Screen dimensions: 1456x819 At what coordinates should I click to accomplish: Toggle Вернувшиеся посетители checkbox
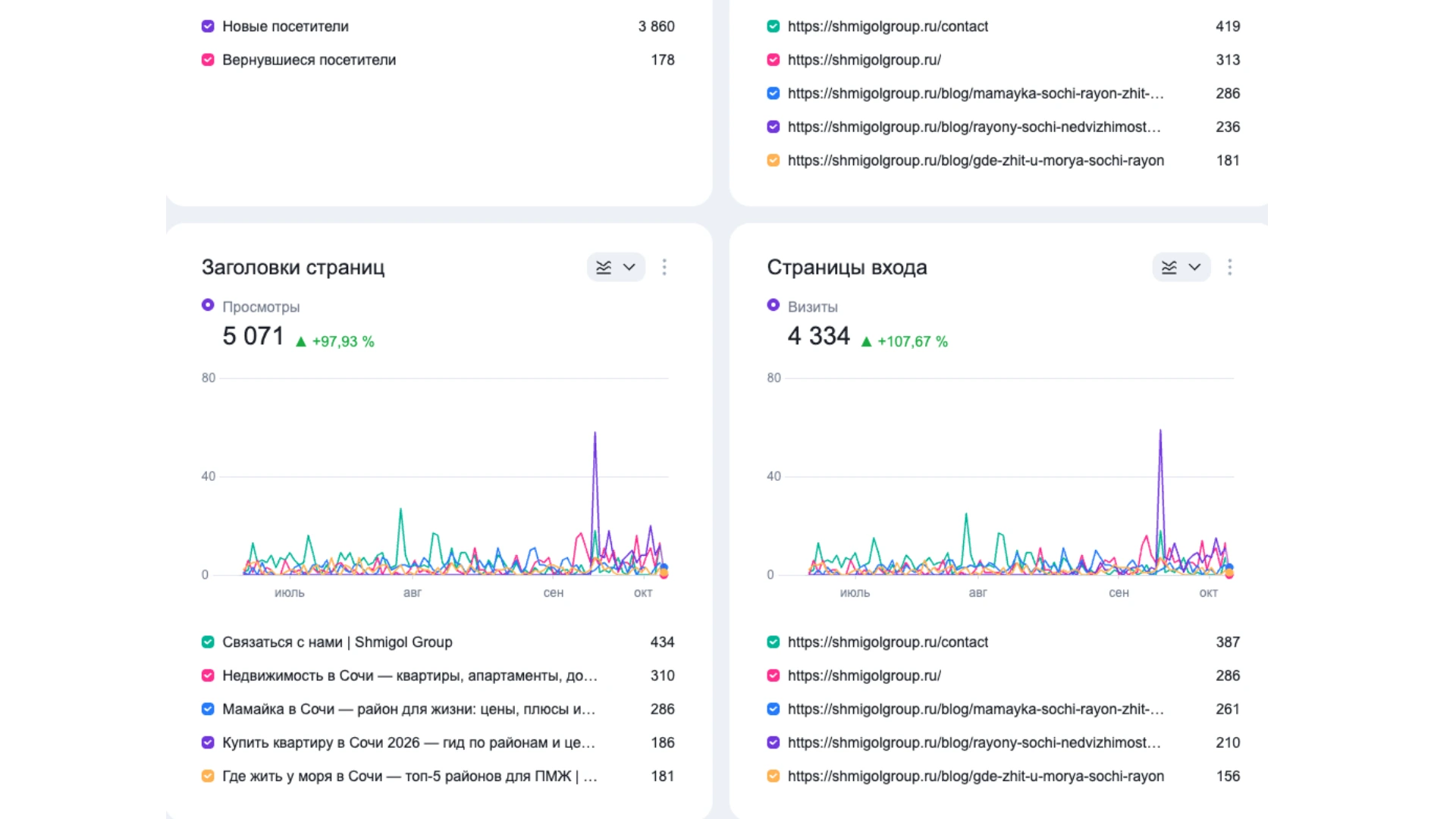[208, 60]
